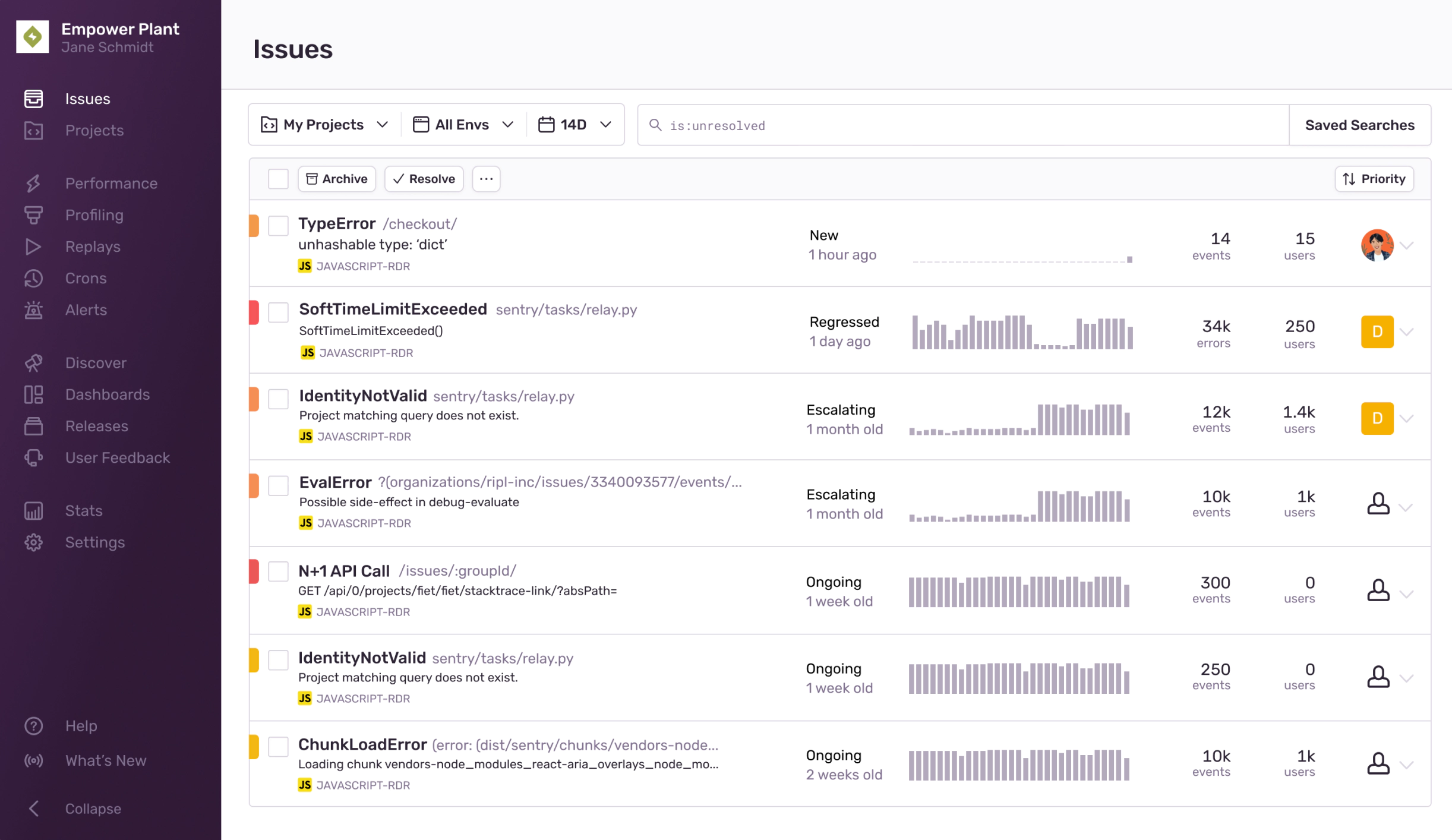Click the Alerts siren icon

click(33, 310)
